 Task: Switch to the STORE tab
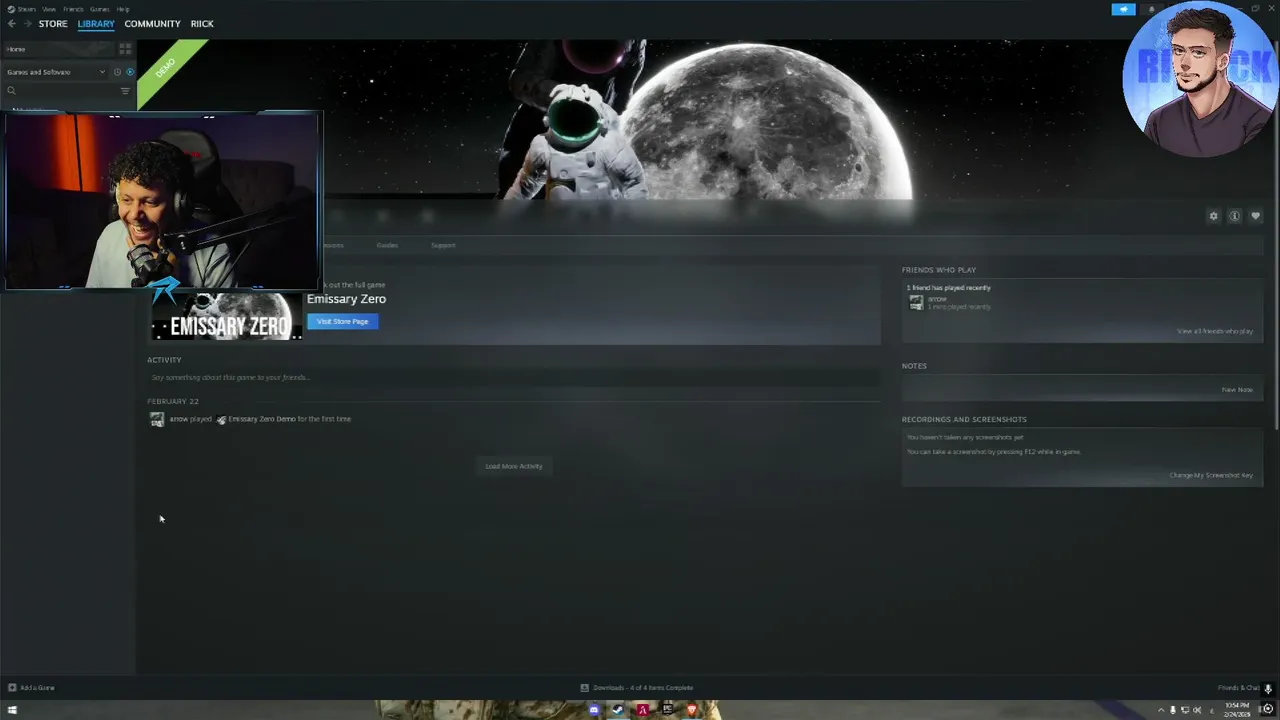pos(53,24)
